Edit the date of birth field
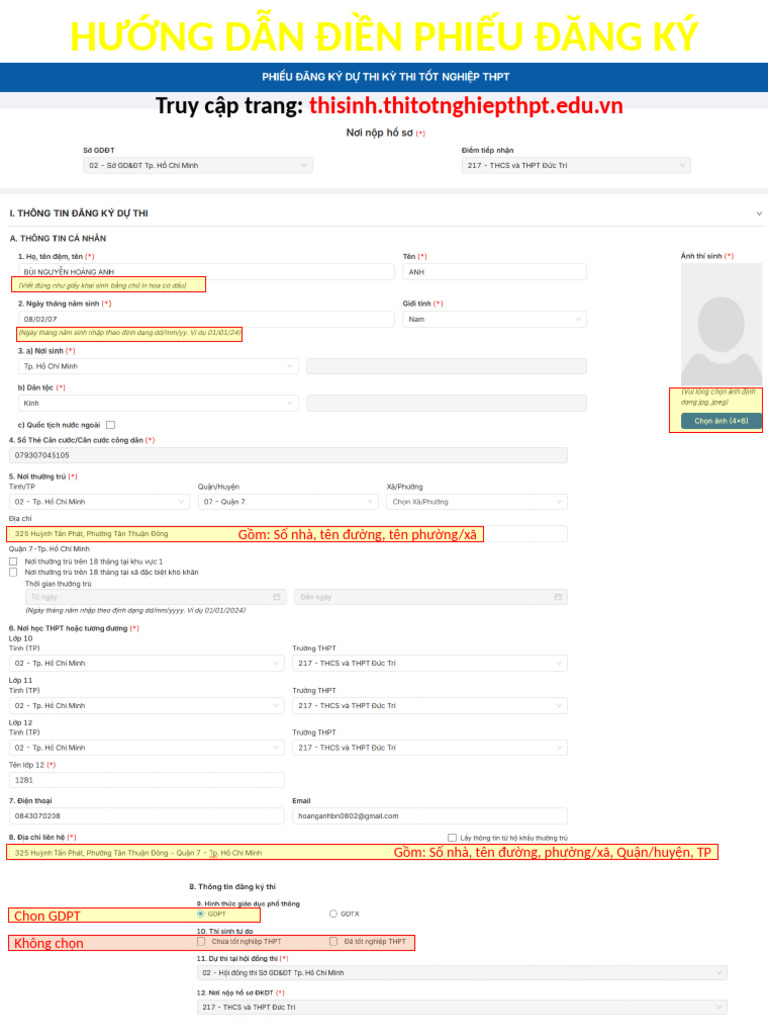The image size is (768, 1024). [206, 319]
